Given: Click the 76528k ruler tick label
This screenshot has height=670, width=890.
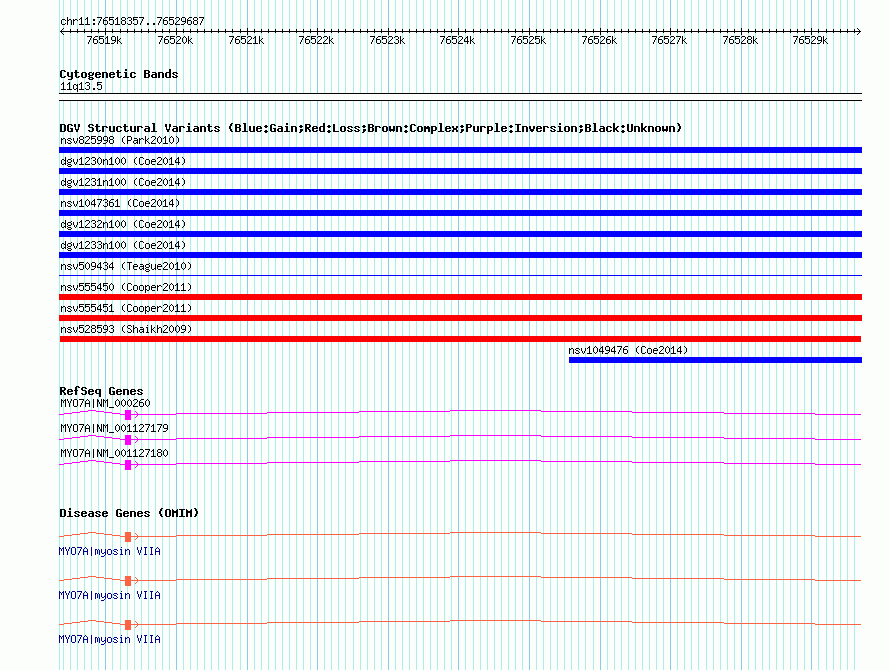Looking at the screenshot, I should pos(740,40).
